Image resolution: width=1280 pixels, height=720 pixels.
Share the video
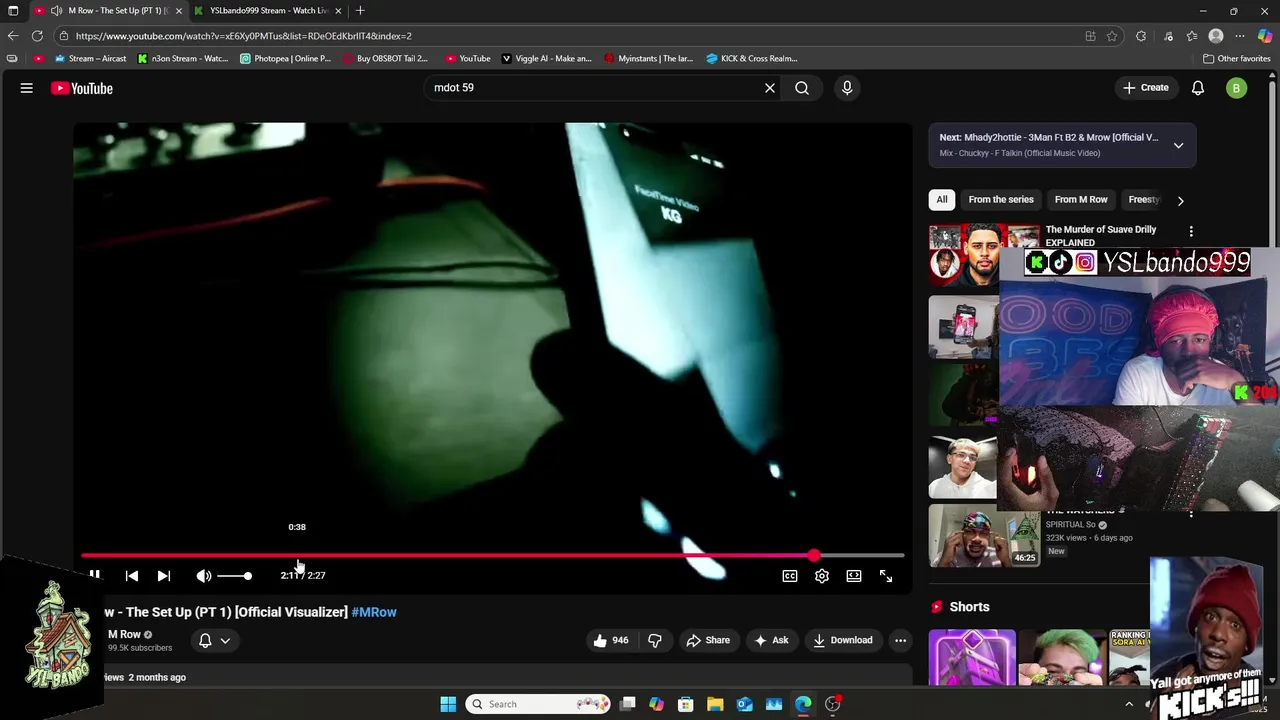[708, 640]
